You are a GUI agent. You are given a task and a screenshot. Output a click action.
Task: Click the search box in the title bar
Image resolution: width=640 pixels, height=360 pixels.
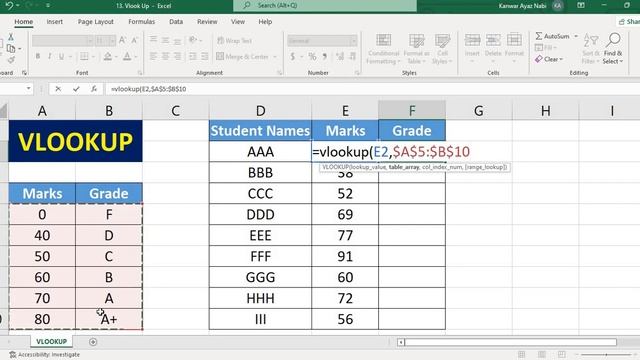(x=325, y=6)
